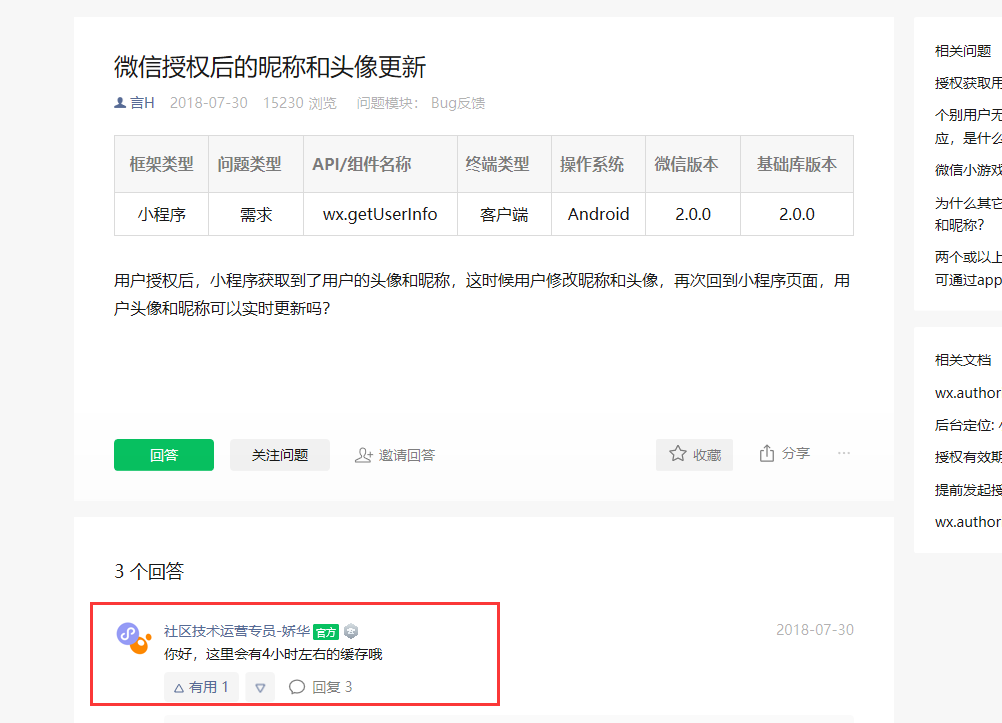Click the 邀请回答 person icon
The image size is (1002, 723).
click(364, 455)
